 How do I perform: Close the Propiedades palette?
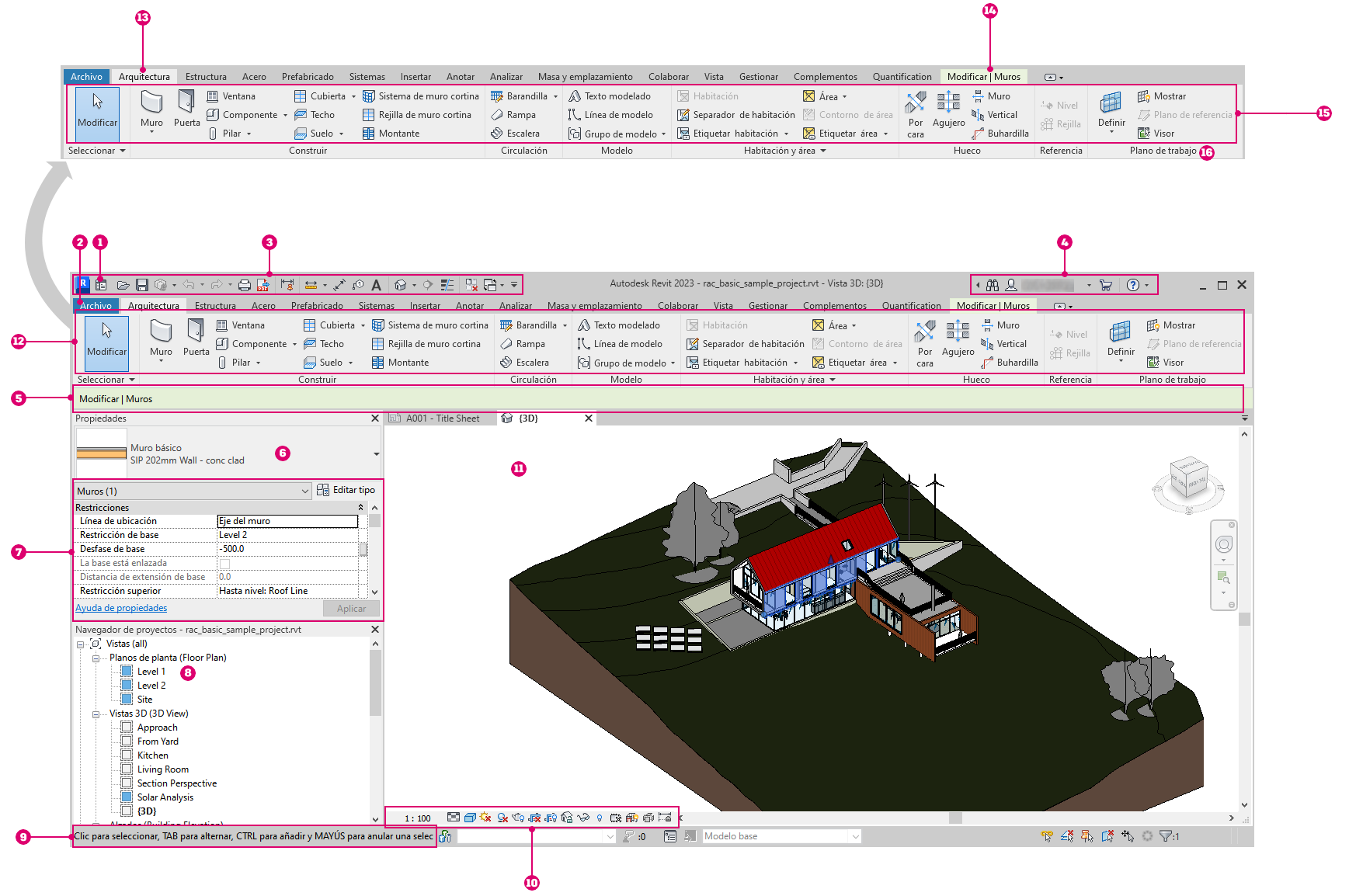click(375, 418)
